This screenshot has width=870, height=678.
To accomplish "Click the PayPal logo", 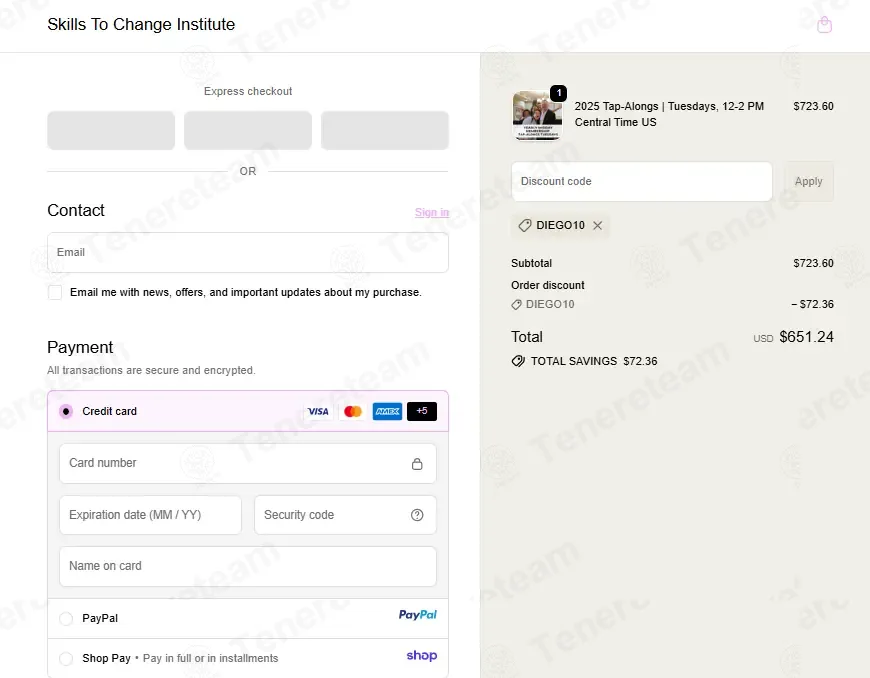I will tap(418, 615).
